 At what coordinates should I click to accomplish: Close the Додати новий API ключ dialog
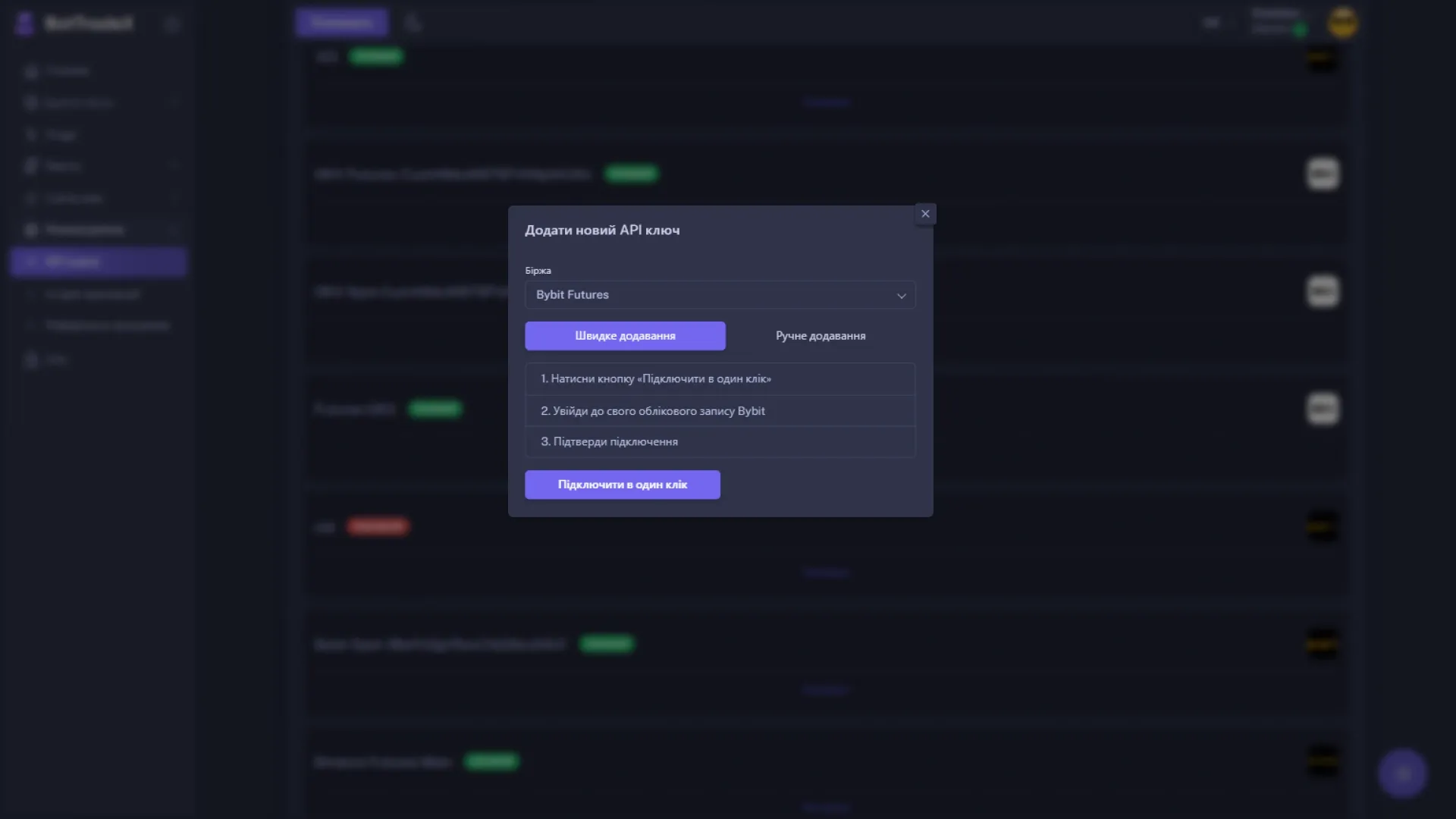925,213
